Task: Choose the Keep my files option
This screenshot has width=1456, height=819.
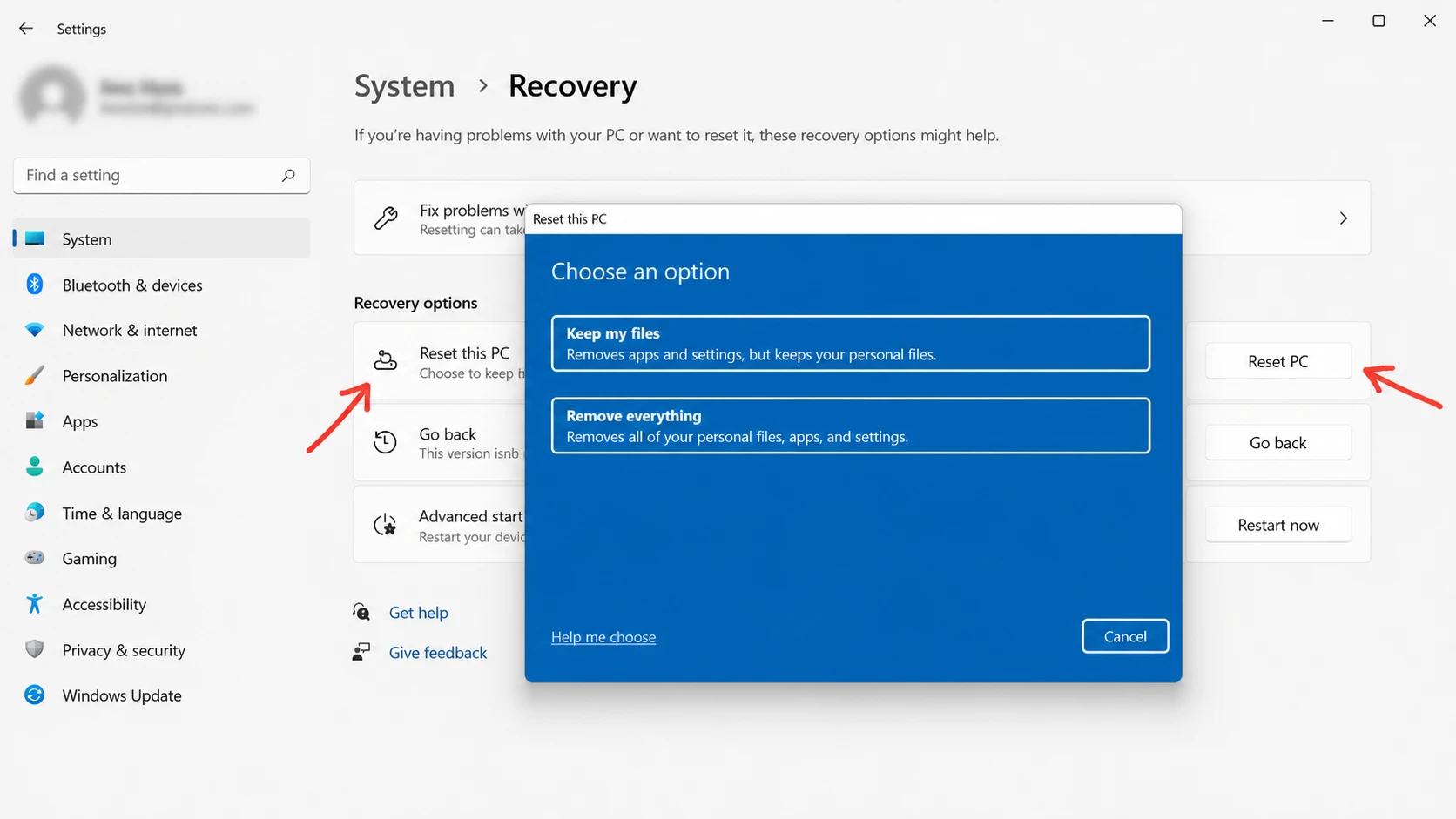Action: 851,343
